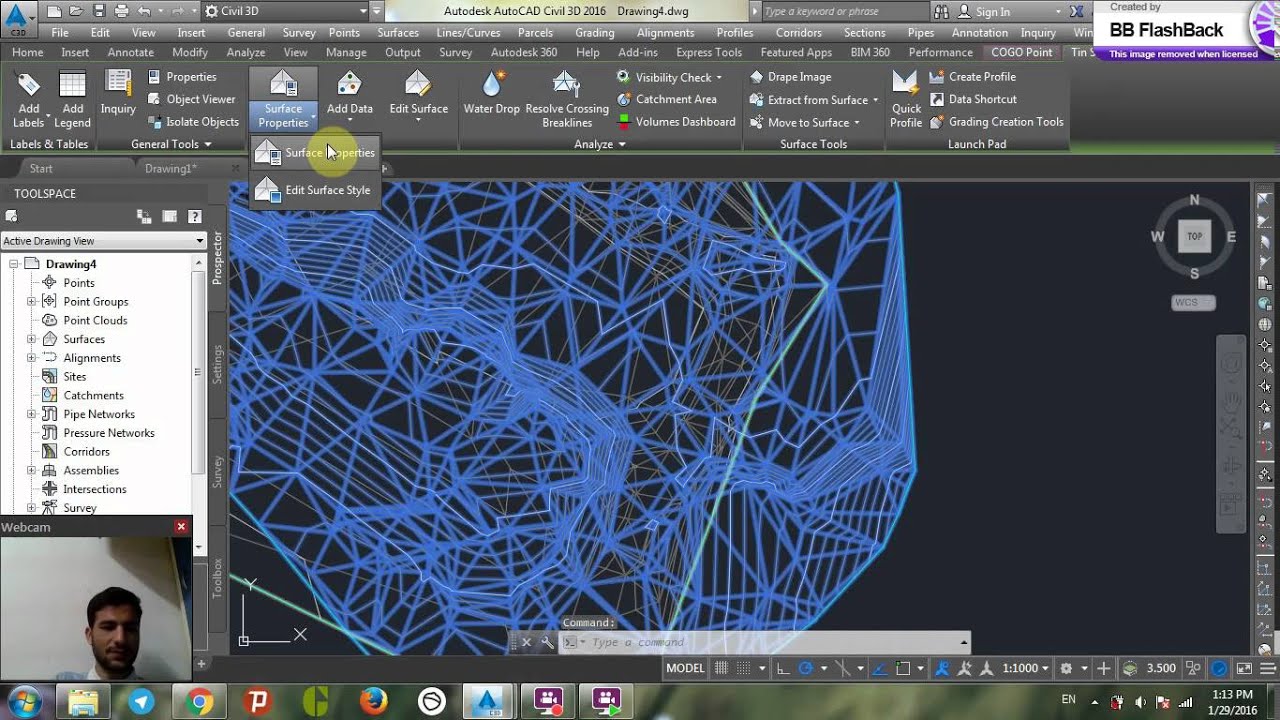Switch to the Annotate ribbon tab
This screenshot has width=1280, height=720.
(130, 52)
